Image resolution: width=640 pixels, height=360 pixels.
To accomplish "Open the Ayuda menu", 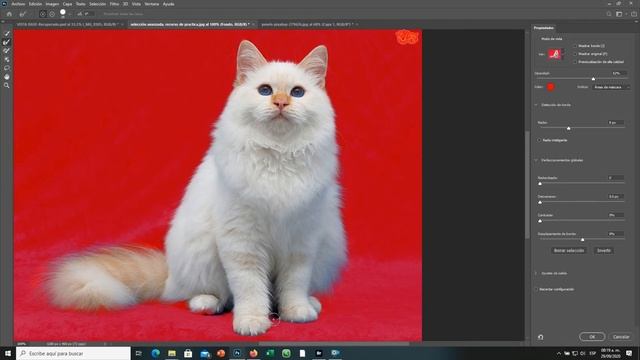I will [x=169, y=4].
